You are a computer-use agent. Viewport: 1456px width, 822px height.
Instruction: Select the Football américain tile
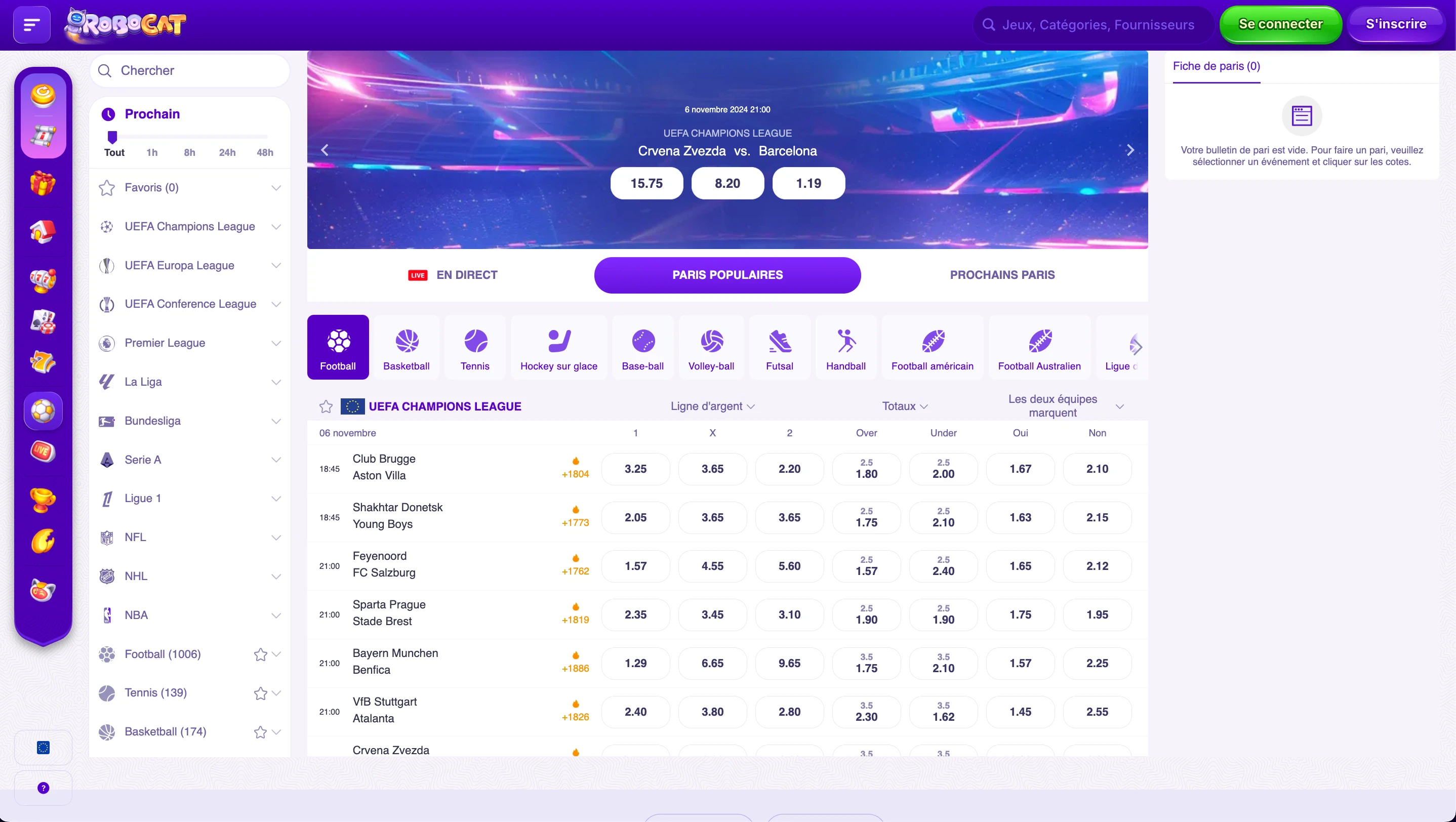pos(932,347)
